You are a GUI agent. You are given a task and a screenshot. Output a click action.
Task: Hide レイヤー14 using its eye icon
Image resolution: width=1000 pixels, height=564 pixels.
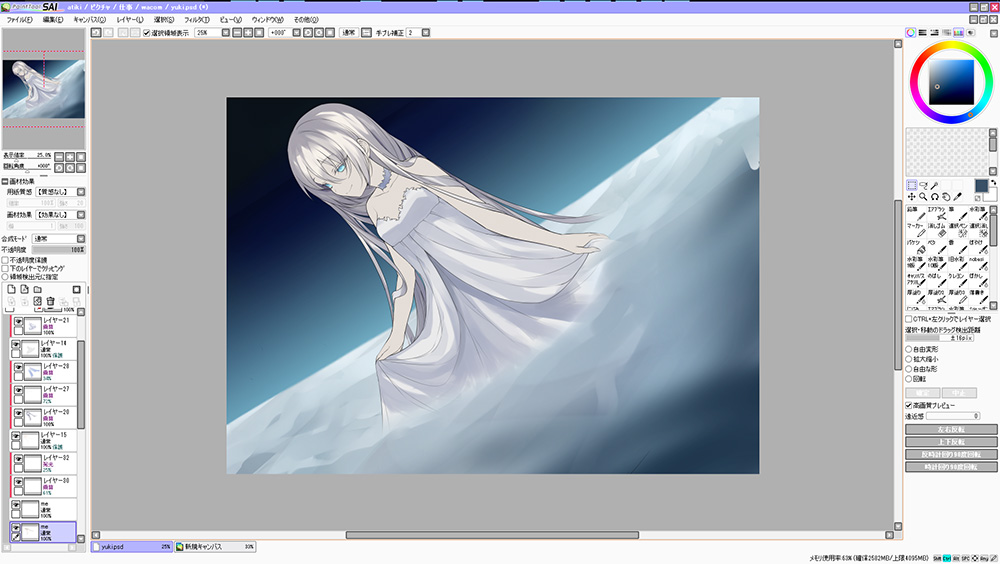point(16,345)
